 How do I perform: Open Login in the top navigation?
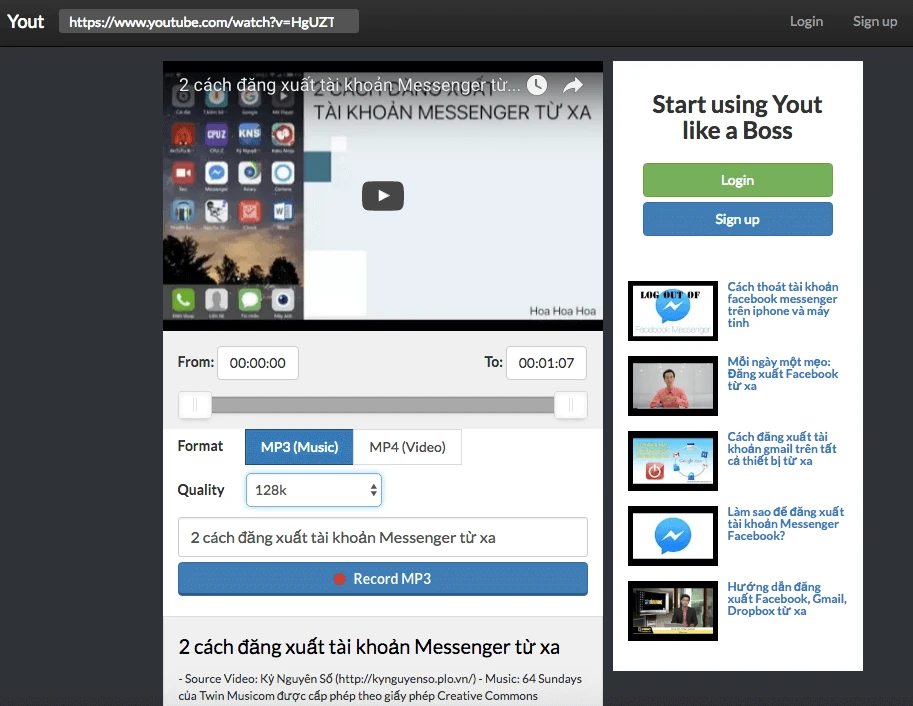coord(806,21)
